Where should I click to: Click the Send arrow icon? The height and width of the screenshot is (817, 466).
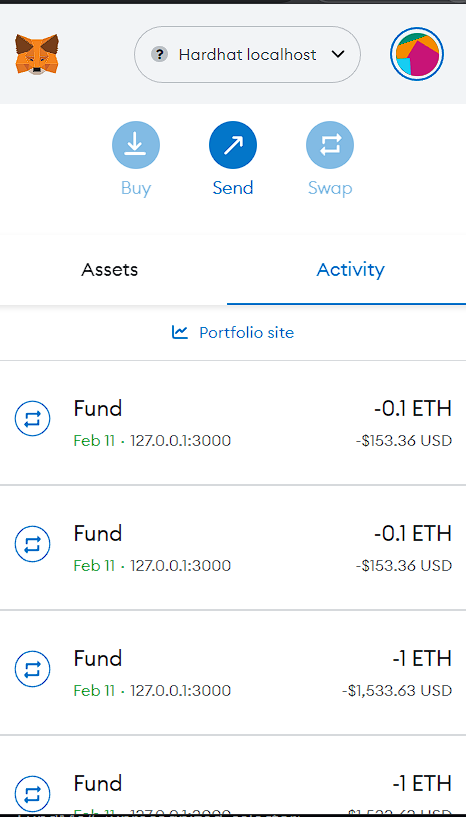coord(232,145)
